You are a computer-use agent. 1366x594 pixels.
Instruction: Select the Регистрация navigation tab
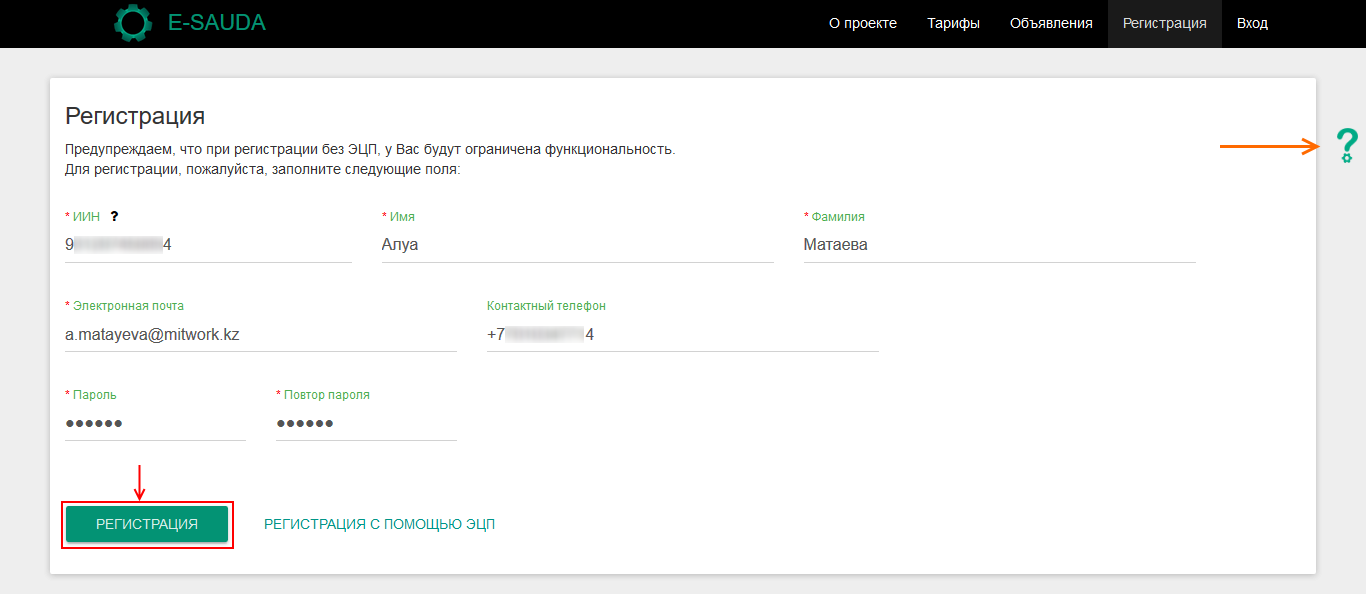tap(1164, 23)
